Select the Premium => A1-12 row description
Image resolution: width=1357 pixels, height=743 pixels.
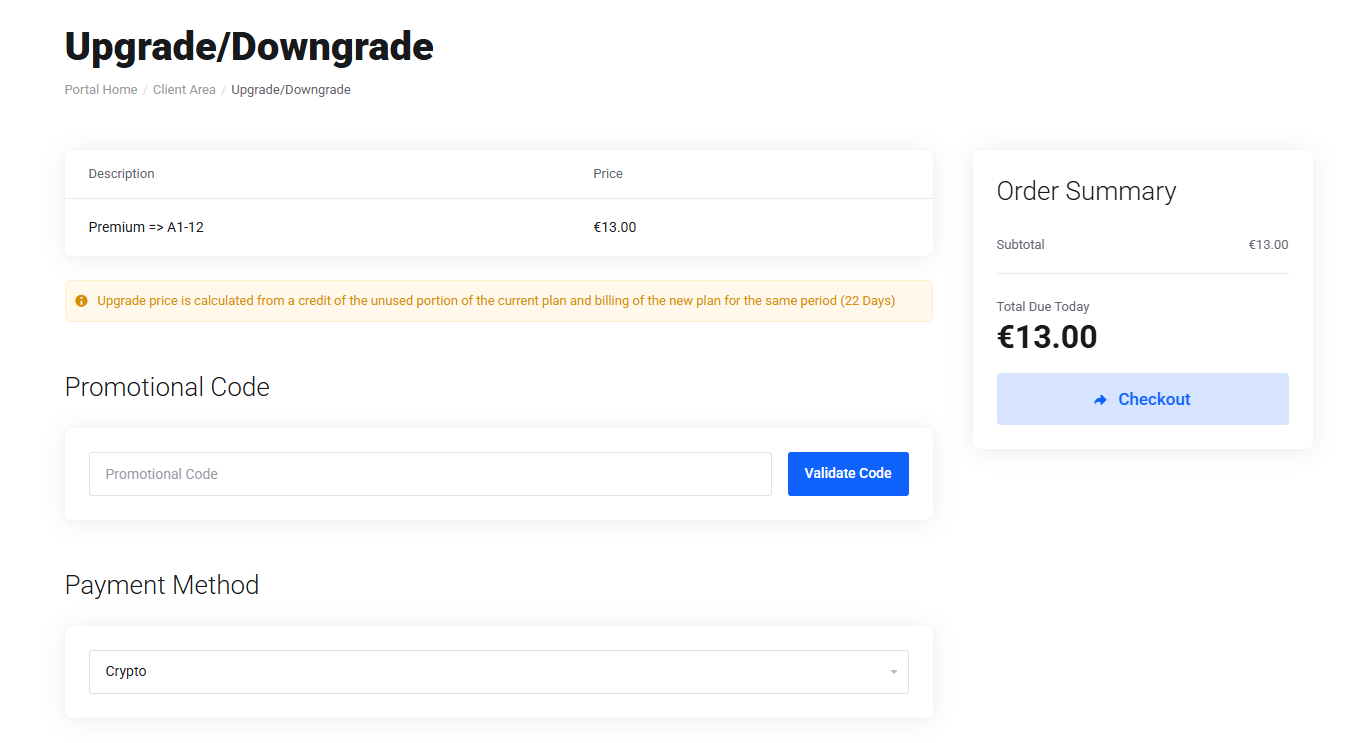[x=146, y=228]
